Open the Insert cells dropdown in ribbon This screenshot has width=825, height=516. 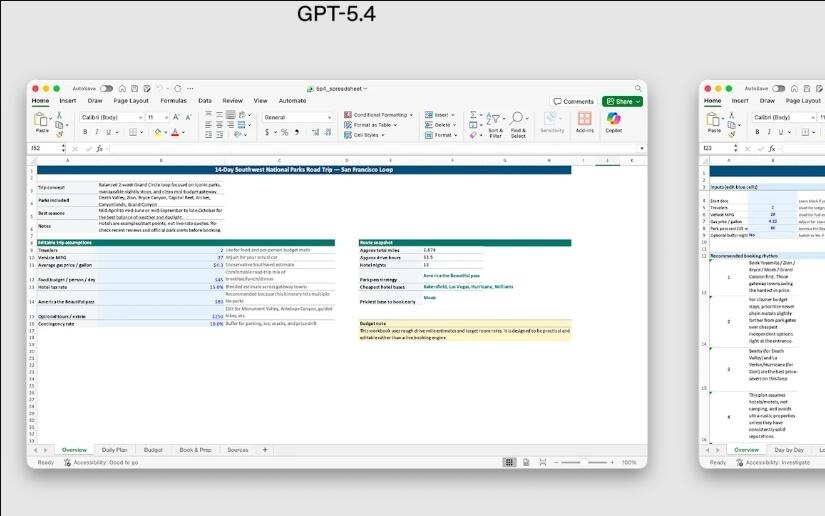click(x=440, y=115)
